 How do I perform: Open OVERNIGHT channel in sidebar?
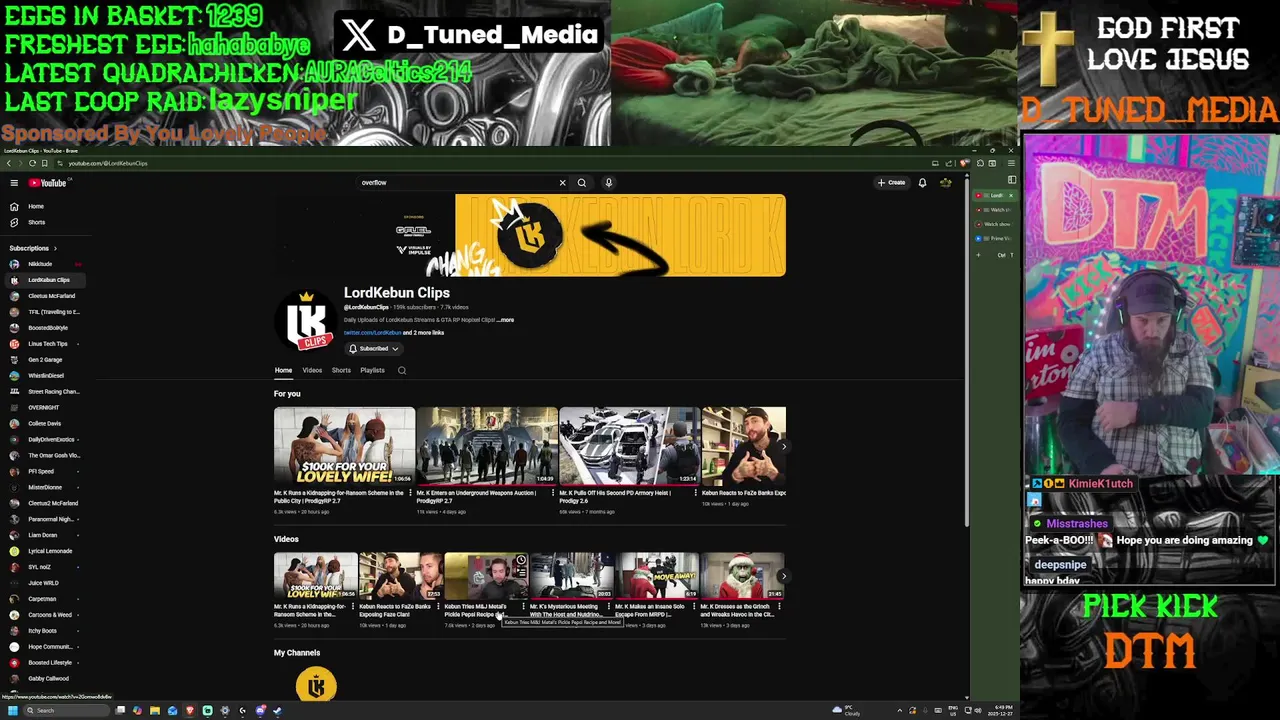point(45,408)
